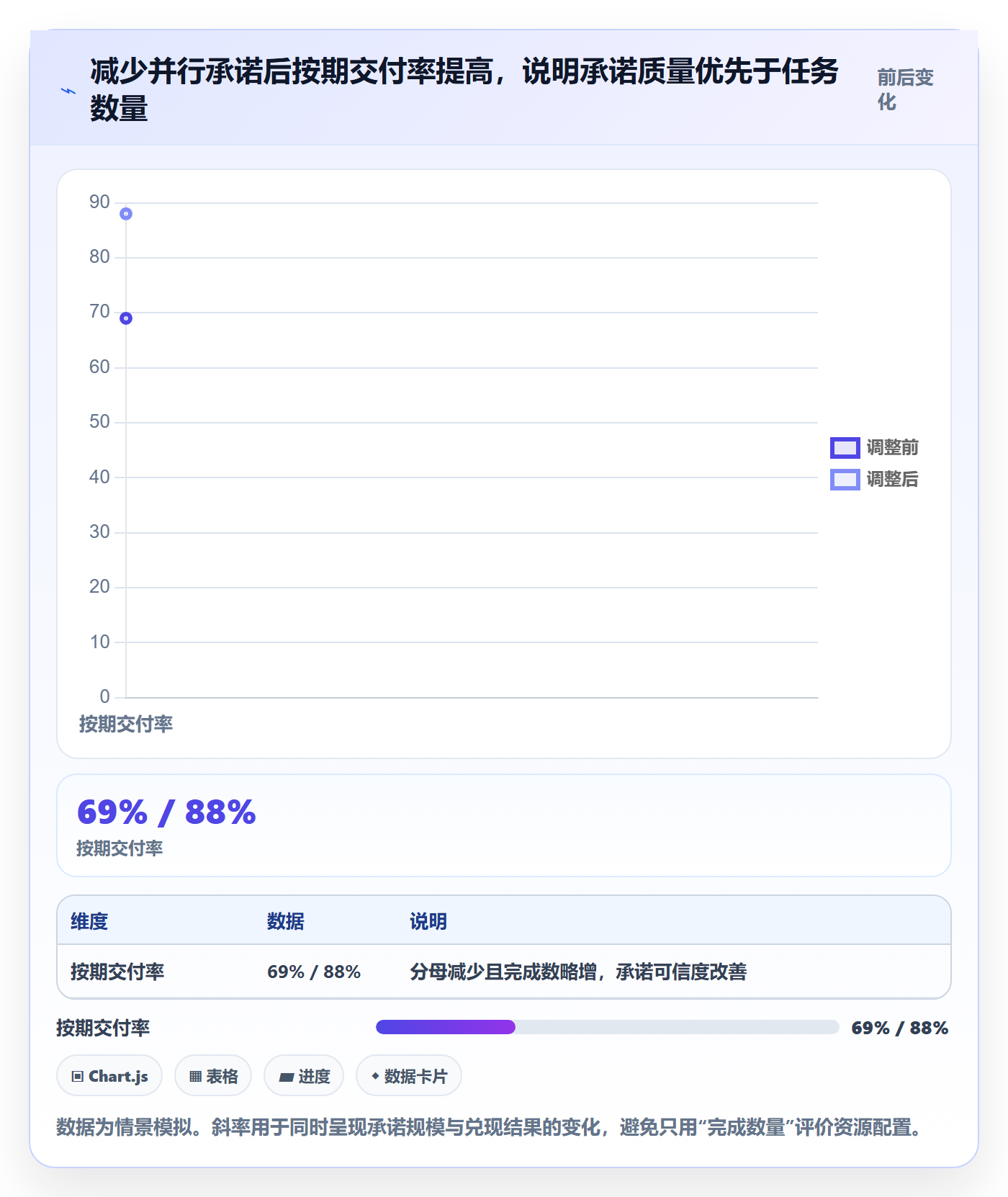Select the 表格 chip
Screen dimensions: 1008x1197
(213, 1076)
